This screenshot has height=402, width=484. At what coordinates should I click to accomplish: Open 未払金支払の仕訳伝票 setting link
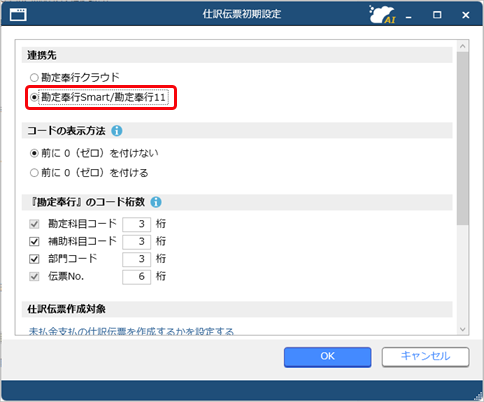(x=131, y=331)
